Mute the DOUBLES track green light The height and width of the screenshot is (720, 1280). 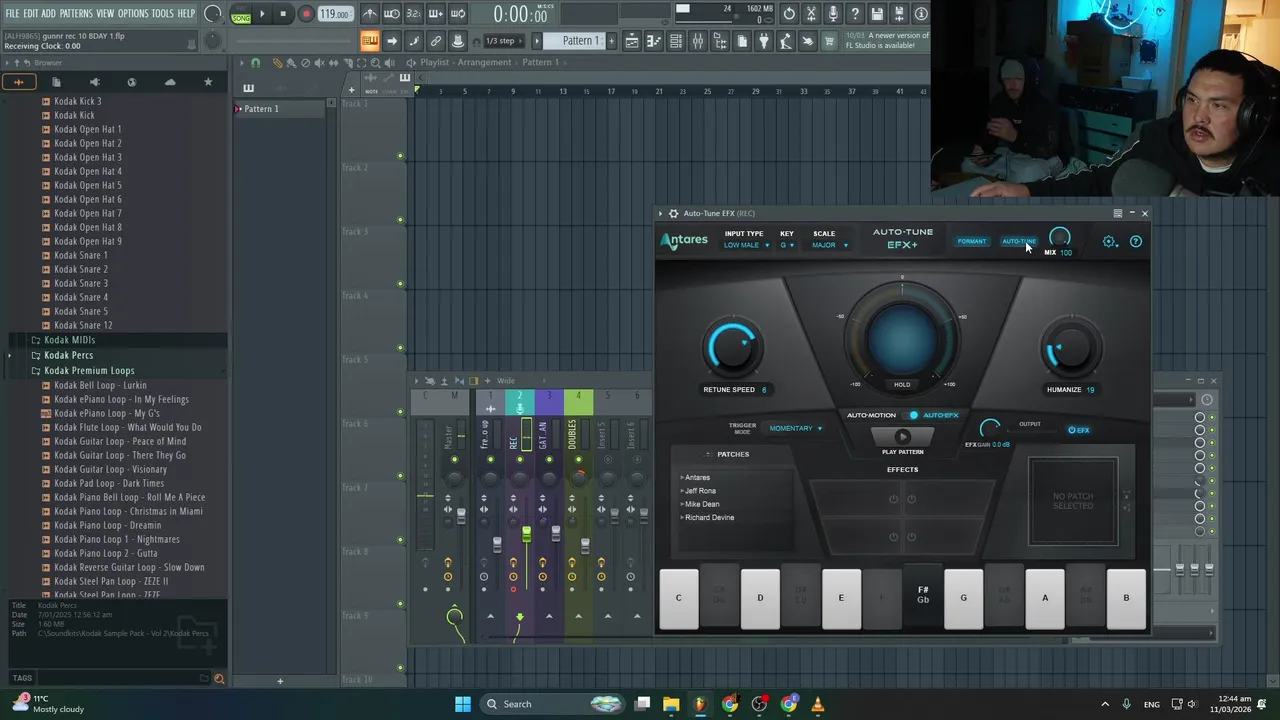(578, 460)
